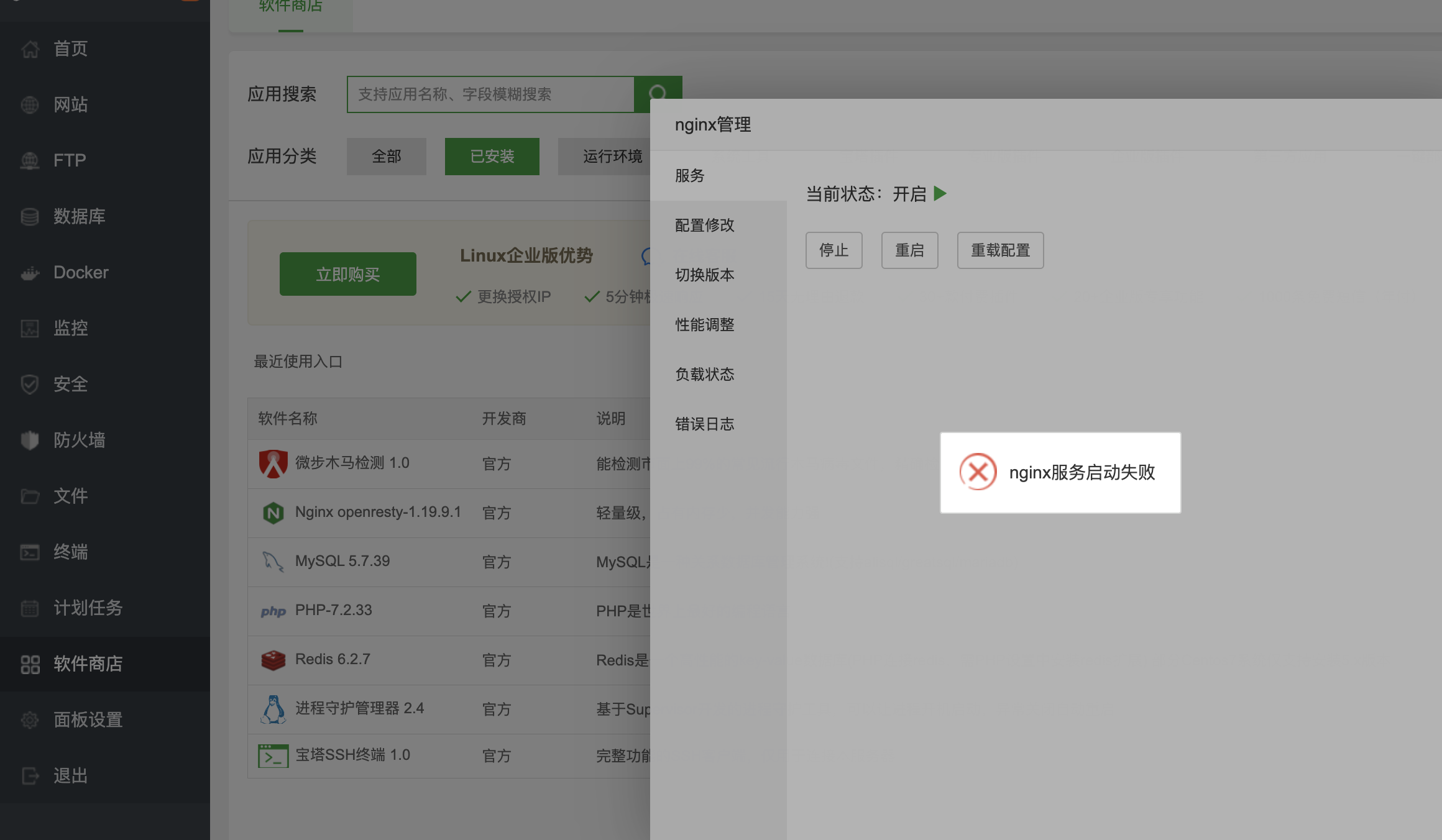Open 防火墙 firewall from the sidebar

tap(29, 440)
